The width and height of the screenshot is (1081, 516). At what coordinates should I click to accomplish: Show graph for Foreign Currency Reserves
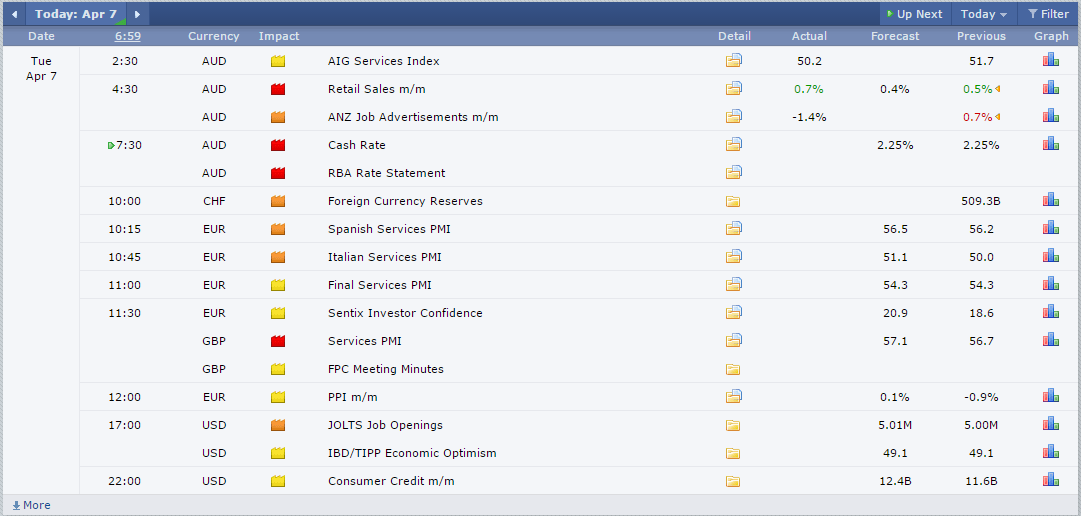pos(1051,201)
